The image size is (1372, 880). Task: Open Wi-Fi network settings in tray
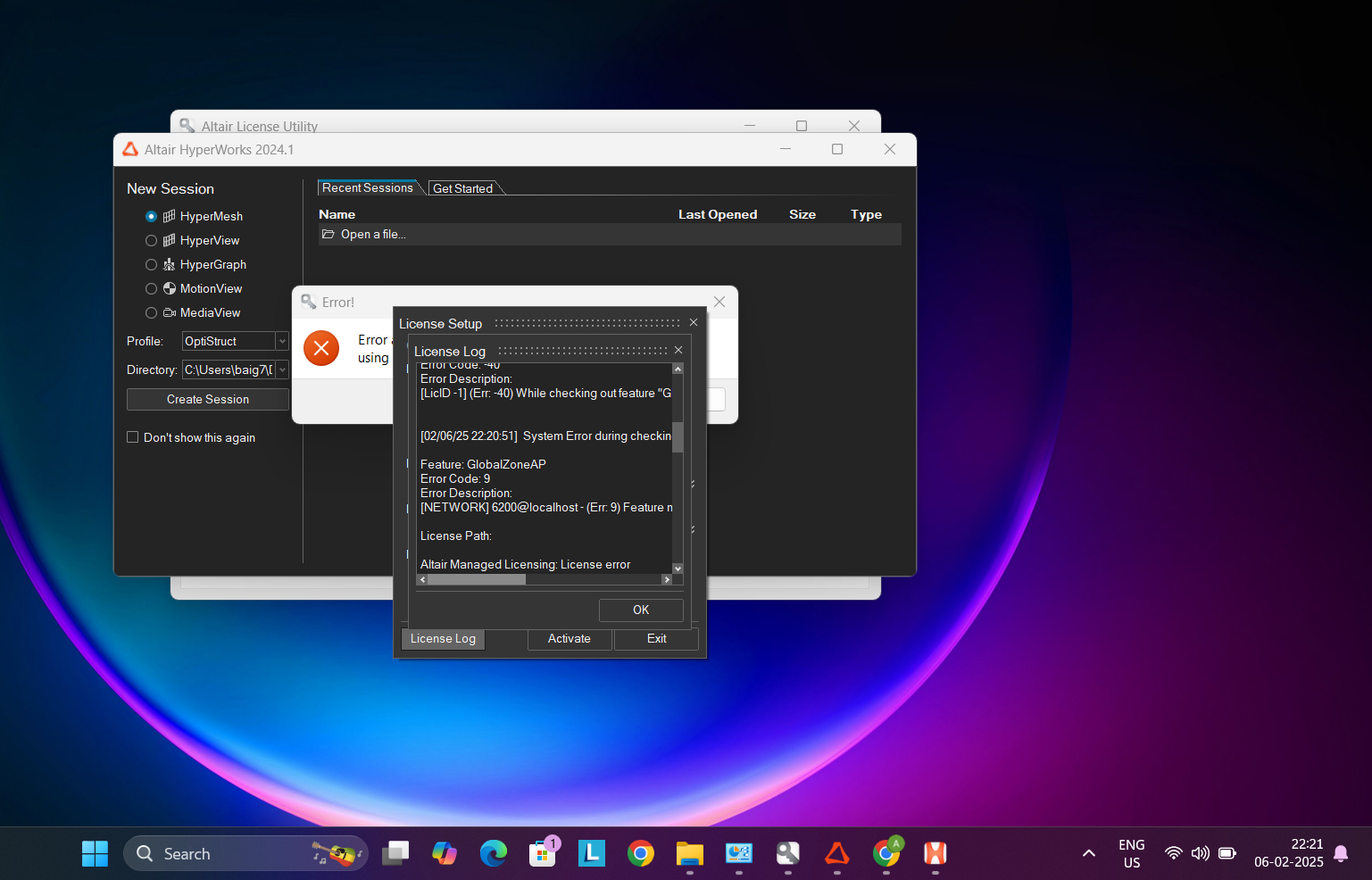point(1174,853)
